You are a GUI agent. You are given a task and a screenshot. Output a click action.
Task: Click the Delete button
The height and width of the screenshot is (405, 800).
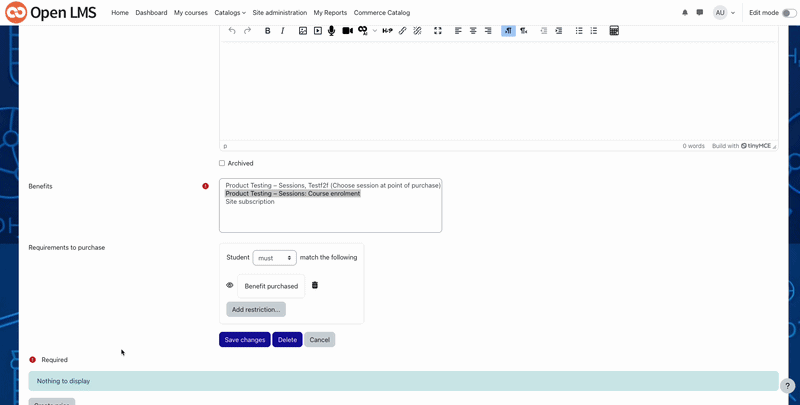click(x=287, y=340)
